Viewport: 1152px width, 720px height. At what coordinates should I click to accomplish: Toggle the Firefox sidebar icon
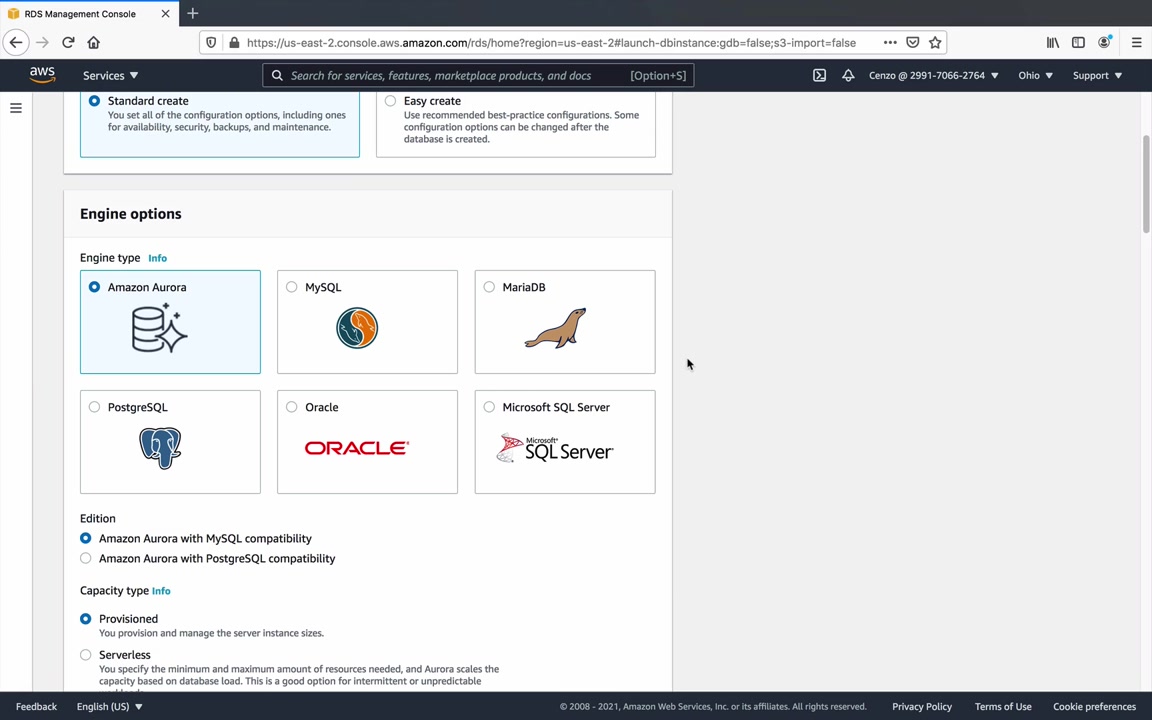click(1078, 43)
